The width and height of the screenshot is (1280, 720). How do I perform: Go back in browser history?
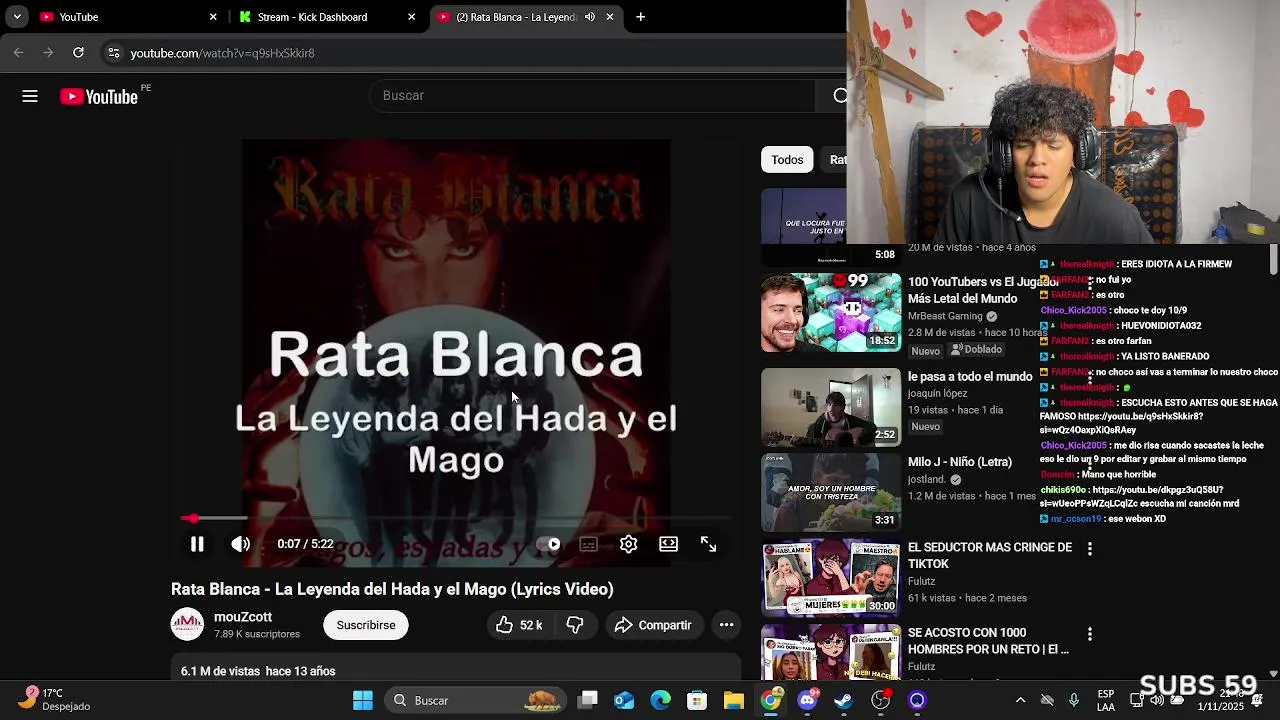pos(19,52)
